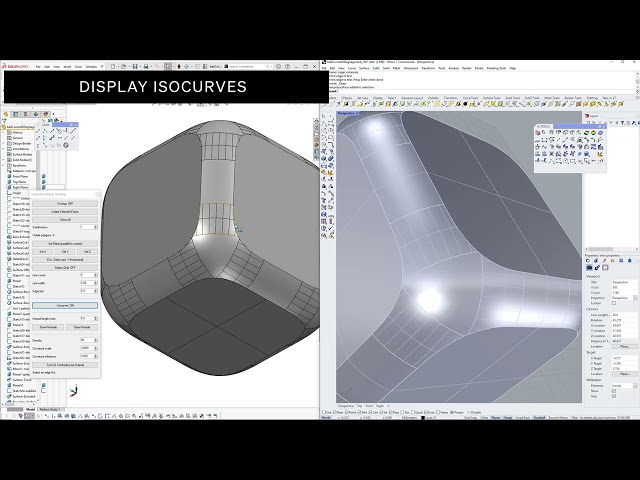Click the first icon in the Tools floating palette
The width and height of the screenshot is (640, 480).
coord(538,133)
